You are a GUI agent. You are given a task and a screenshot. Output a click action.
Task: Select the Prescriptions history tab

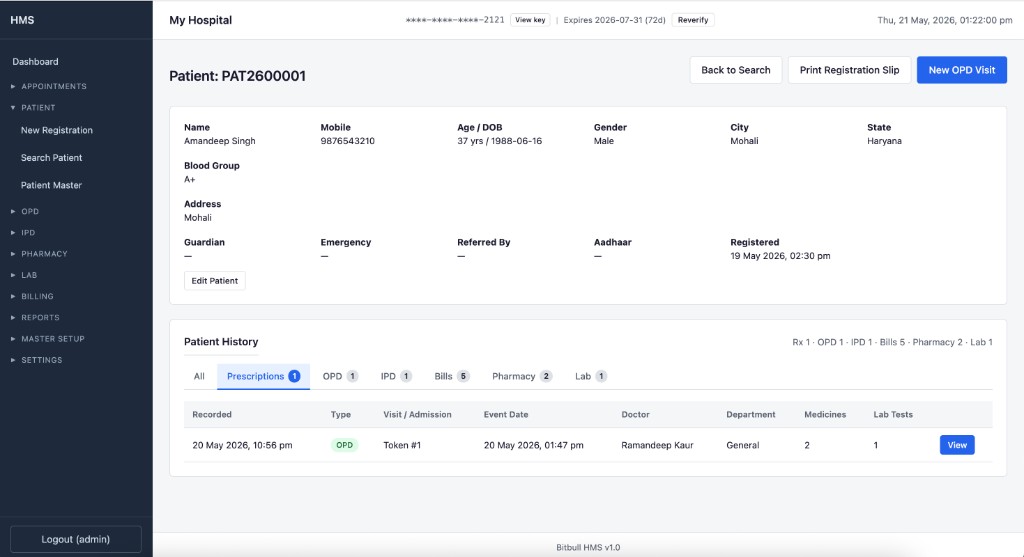point(263,376)
